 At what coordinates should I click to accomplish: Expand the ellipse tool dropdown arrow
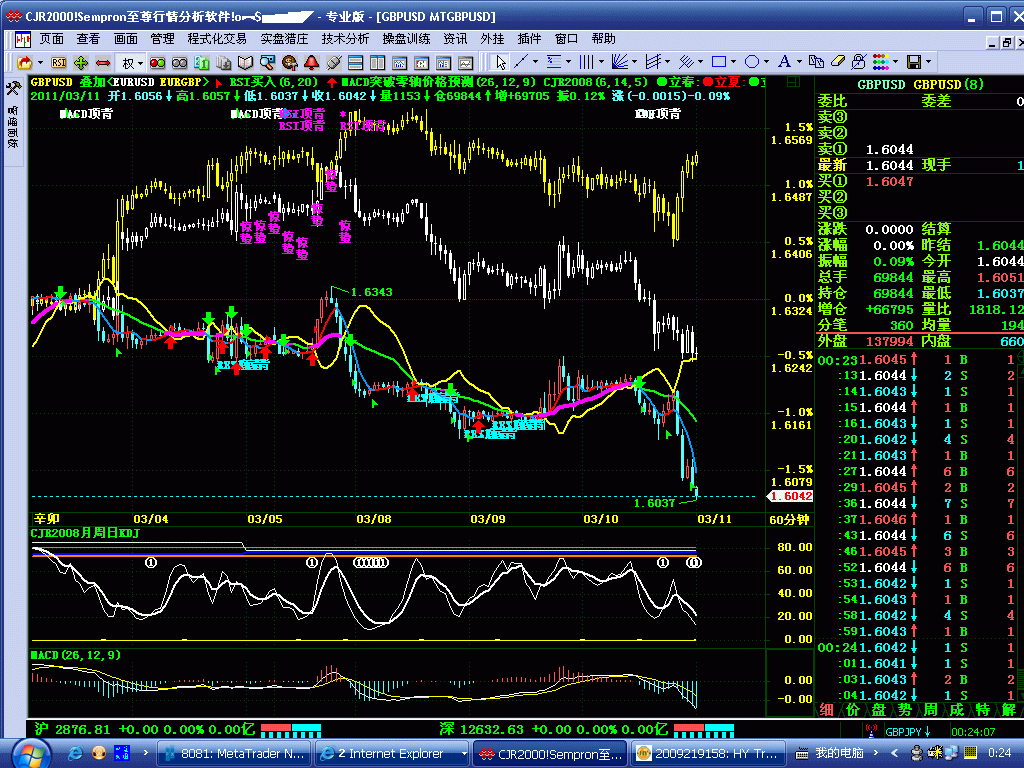(766, 62)
